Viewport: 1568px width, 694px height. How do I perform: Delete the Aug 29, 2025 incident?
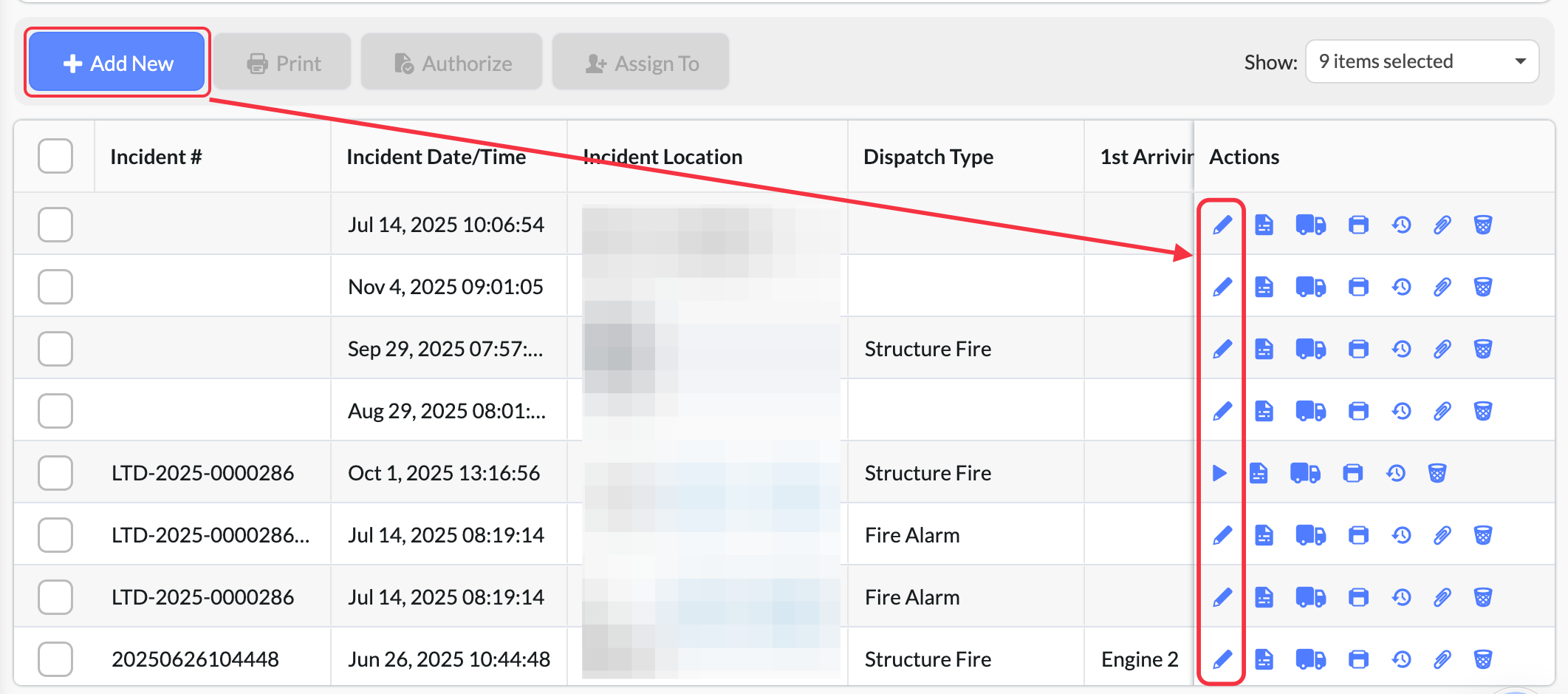1483,411
